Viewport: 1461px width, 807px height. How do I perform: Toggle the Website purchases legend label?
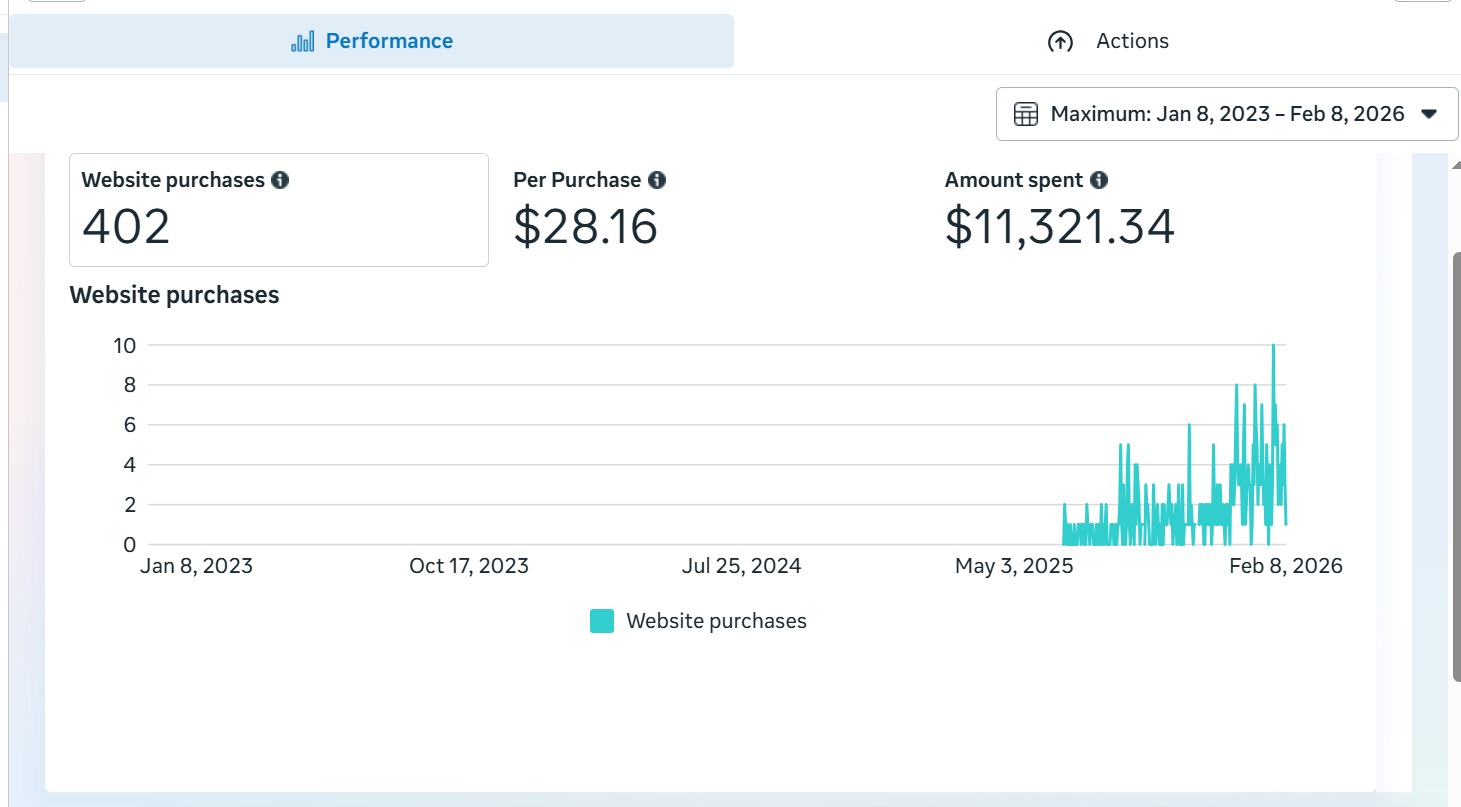(x=716, y=621)
